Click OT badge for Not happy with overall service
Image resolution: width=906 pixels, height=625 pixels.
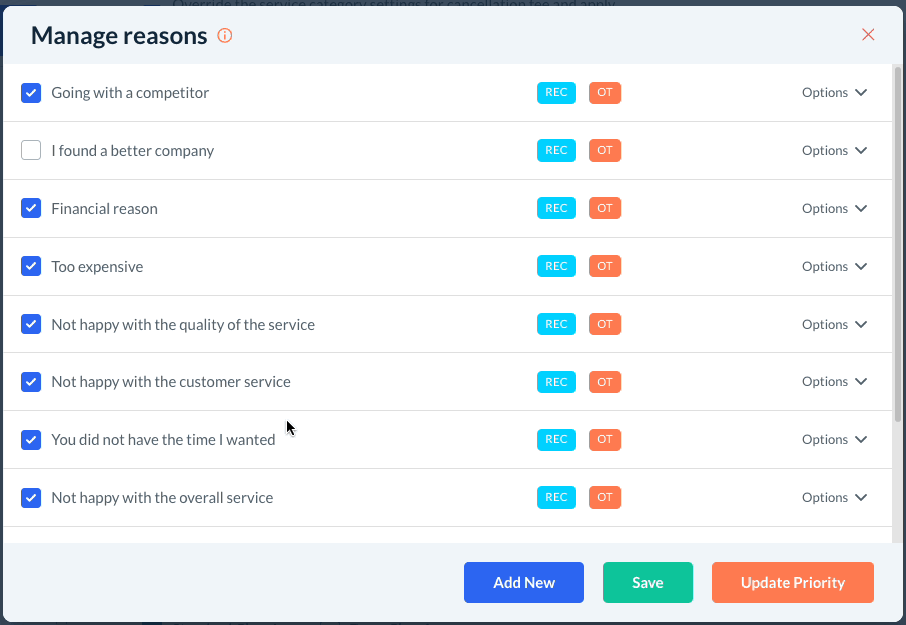[x=605, y=498]
